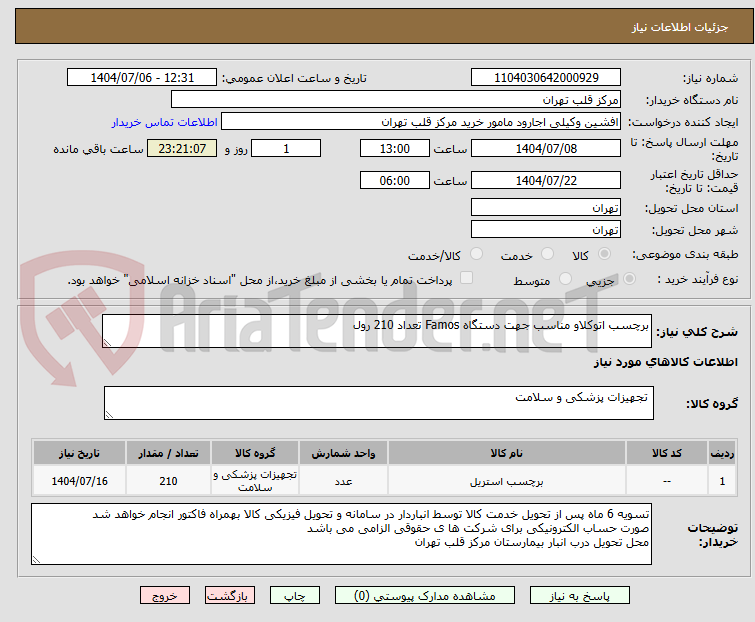Click the نام دستگاه خریدار field
755x622 pixels.
coord(396,100)
